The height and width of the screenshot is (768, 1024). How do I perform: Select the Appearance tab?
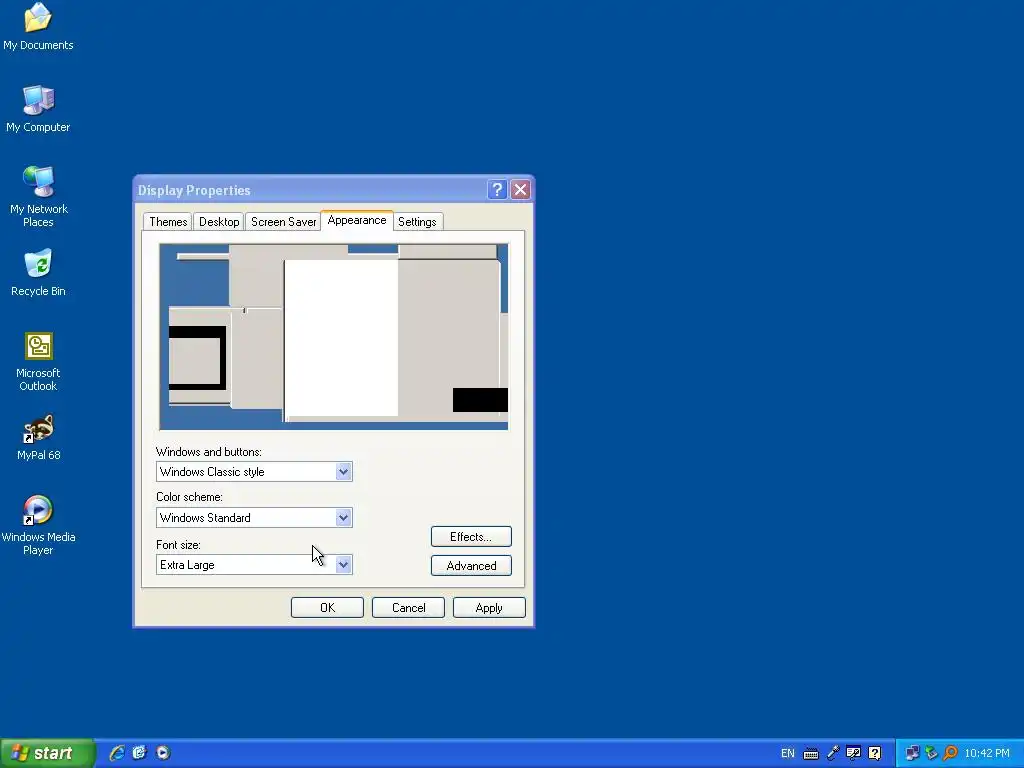click(357, 220)
